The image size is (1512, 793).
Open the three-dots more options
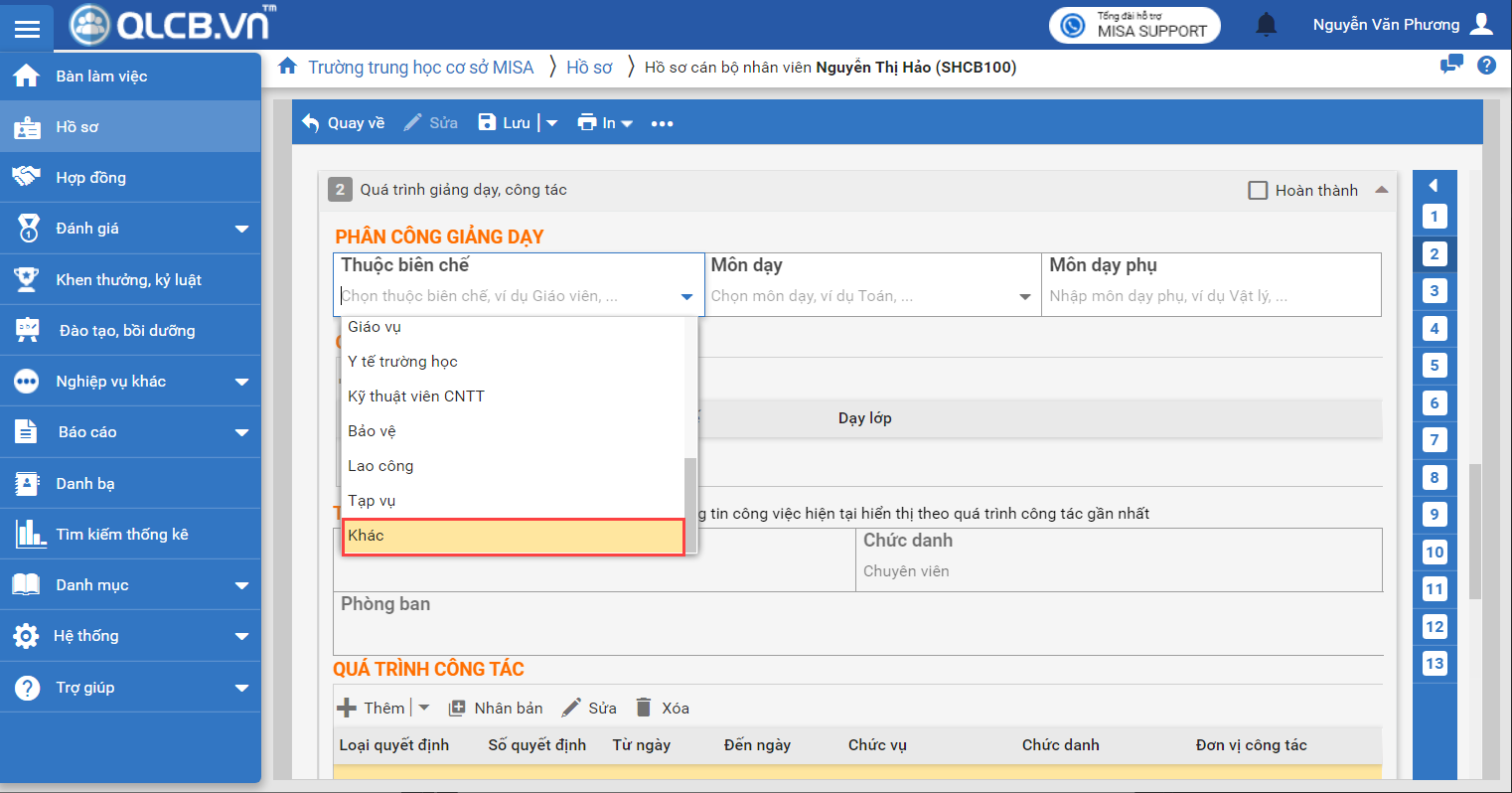coord(662,123)
